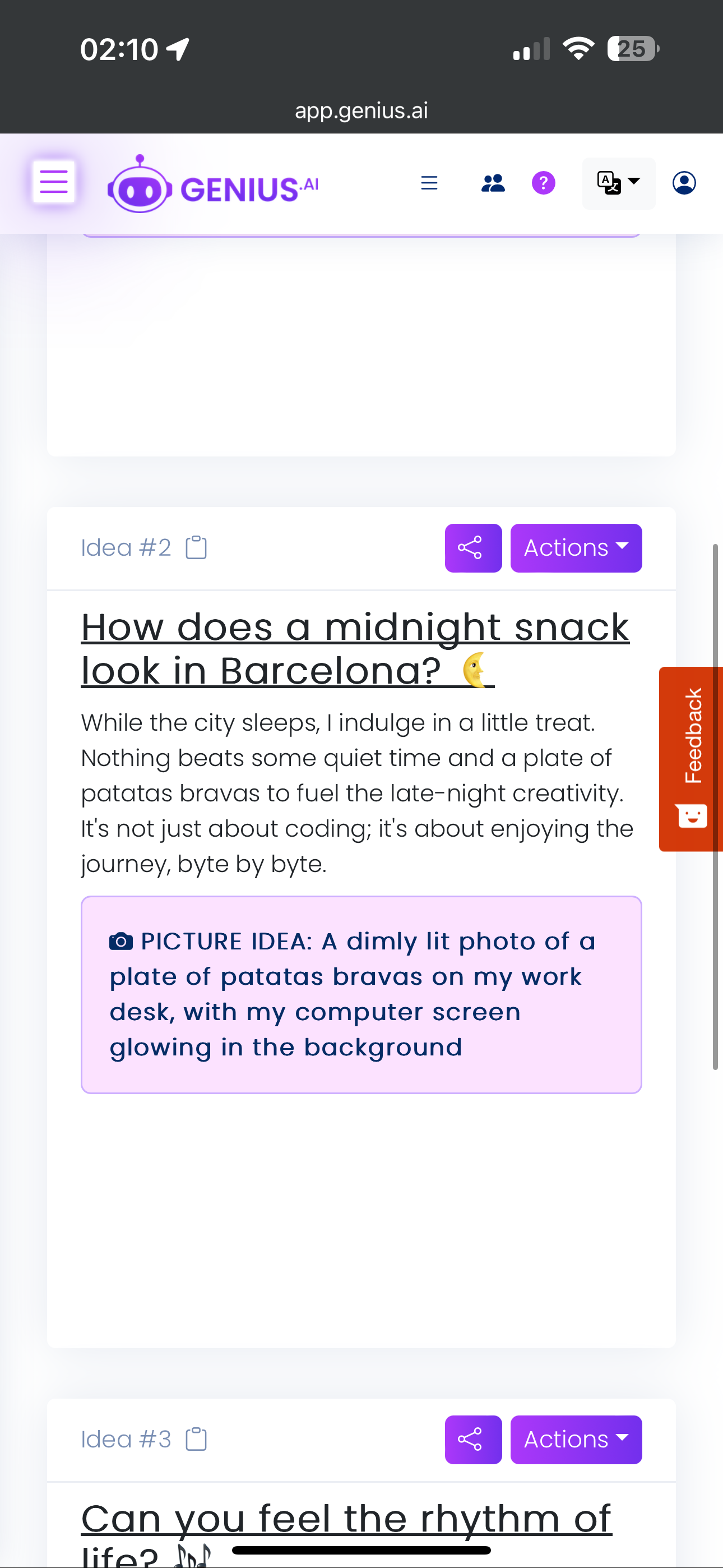Select the pink PICTURE IDEA box
Viewport: 723px width, 1568px height.
(x=361, y=995)
